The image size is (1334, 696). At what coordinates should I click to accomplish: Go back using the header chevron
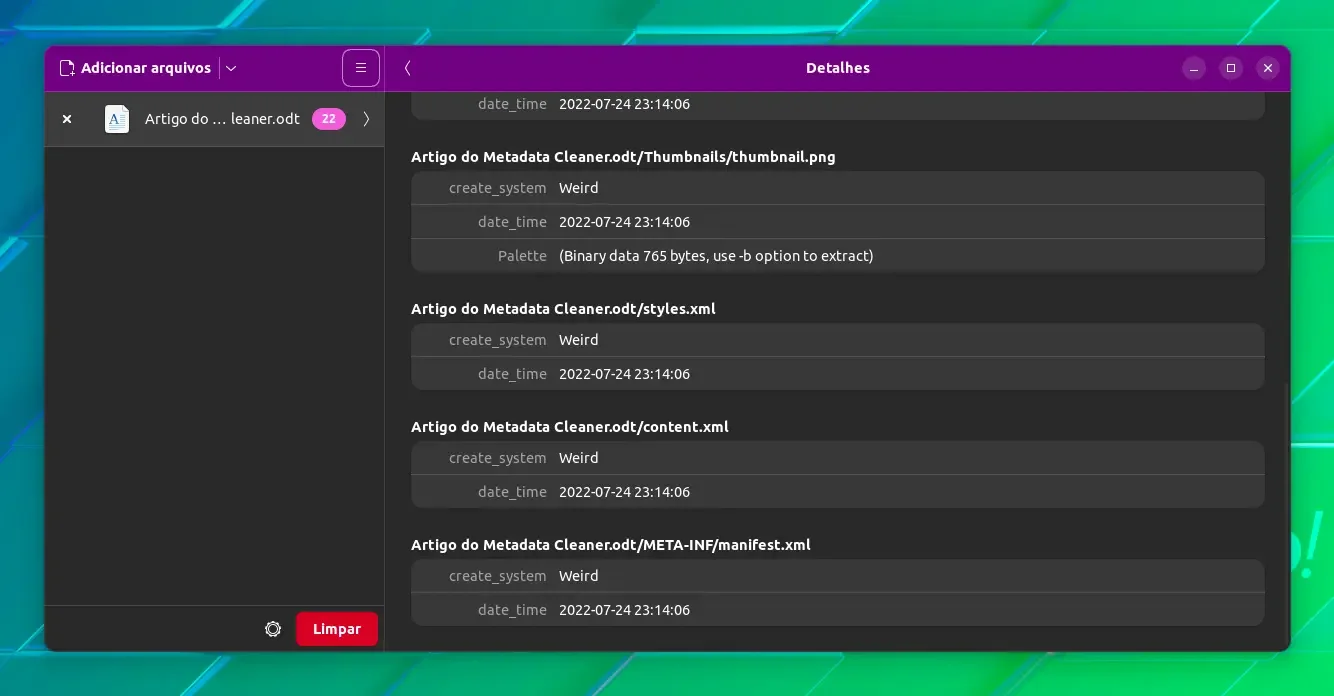(x=407, y=68)
